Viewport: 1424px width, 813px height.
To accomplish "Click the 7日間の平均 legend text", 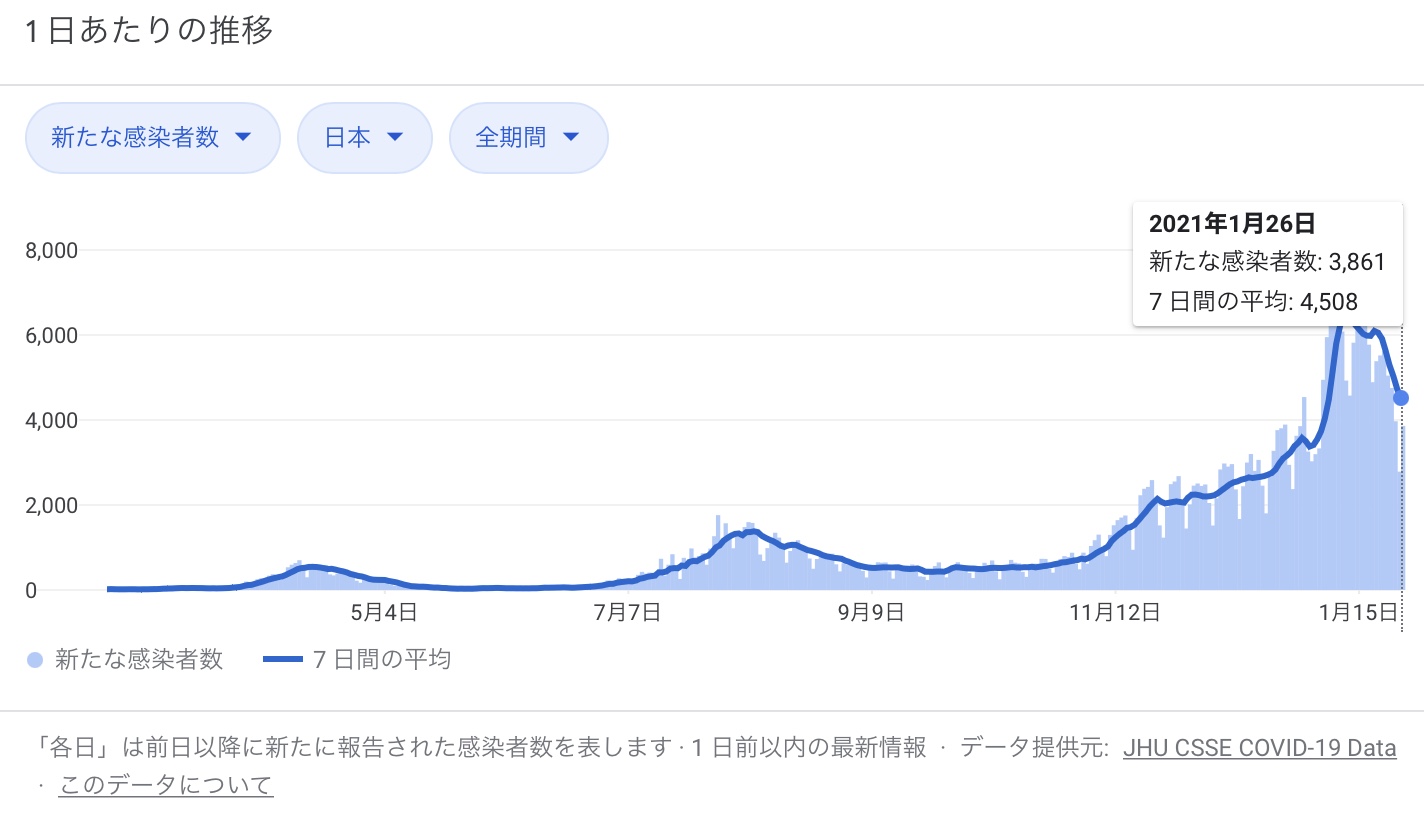I will point(381,660).
